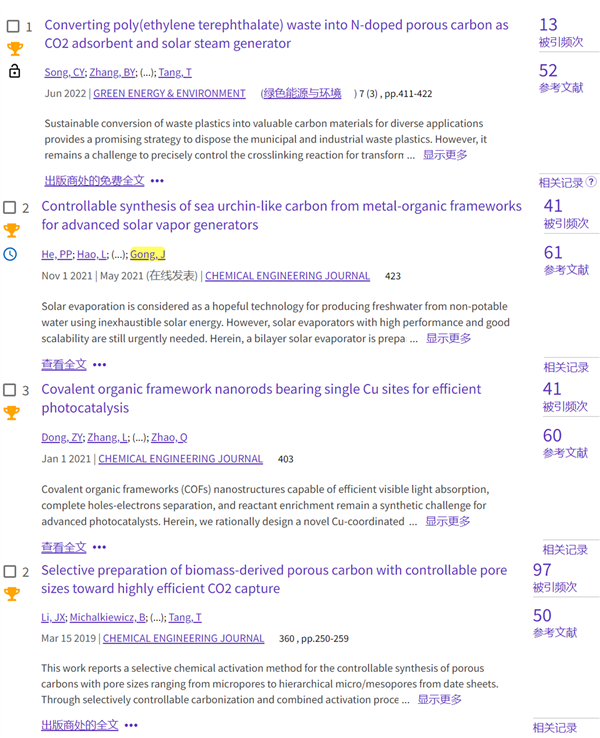Expand the first abstract with 显示更多
The image size is (600, 738).
pos(444,155)
